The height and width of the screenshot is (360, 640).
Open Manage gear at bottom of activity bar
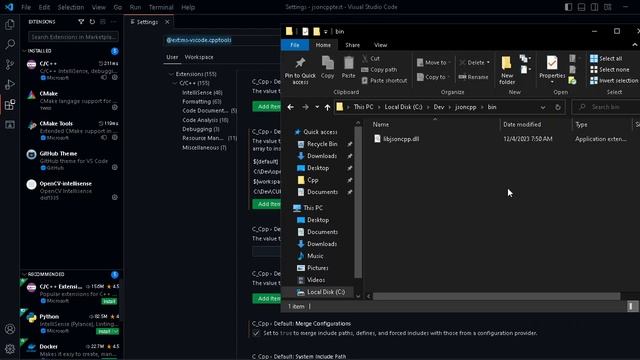(x=10, y=349)
